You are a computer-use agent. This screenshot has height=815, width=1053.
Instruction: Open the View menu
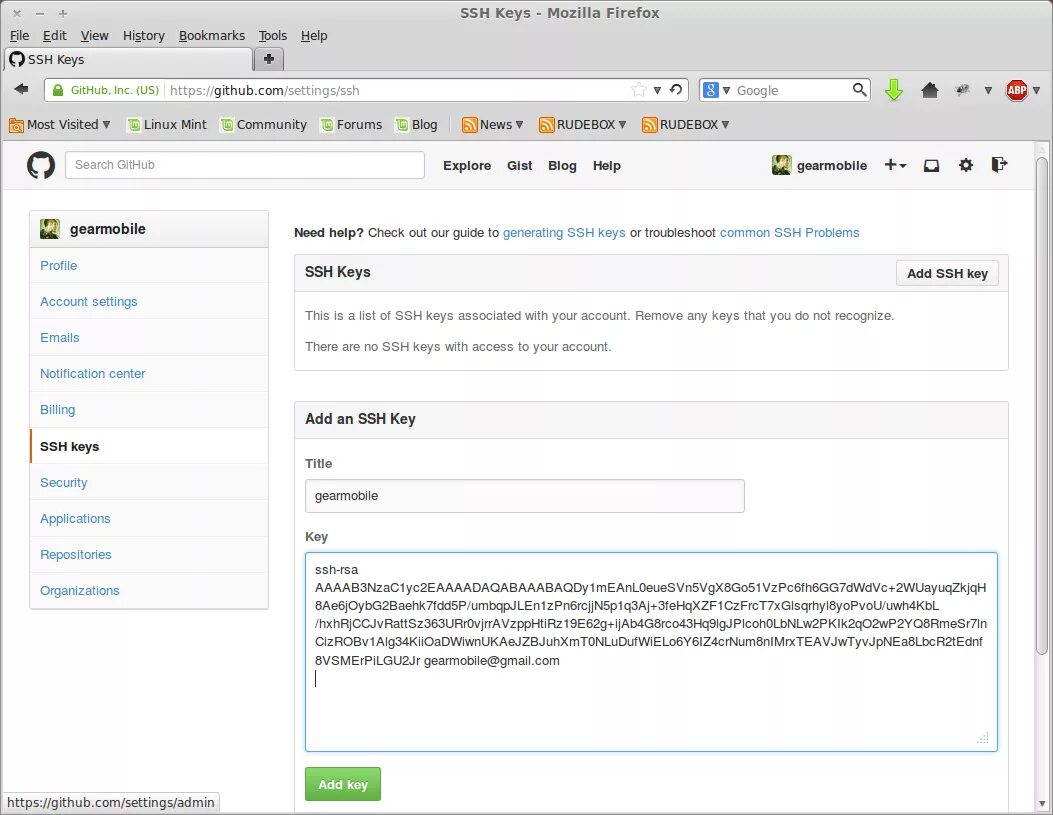coord(94,36)
